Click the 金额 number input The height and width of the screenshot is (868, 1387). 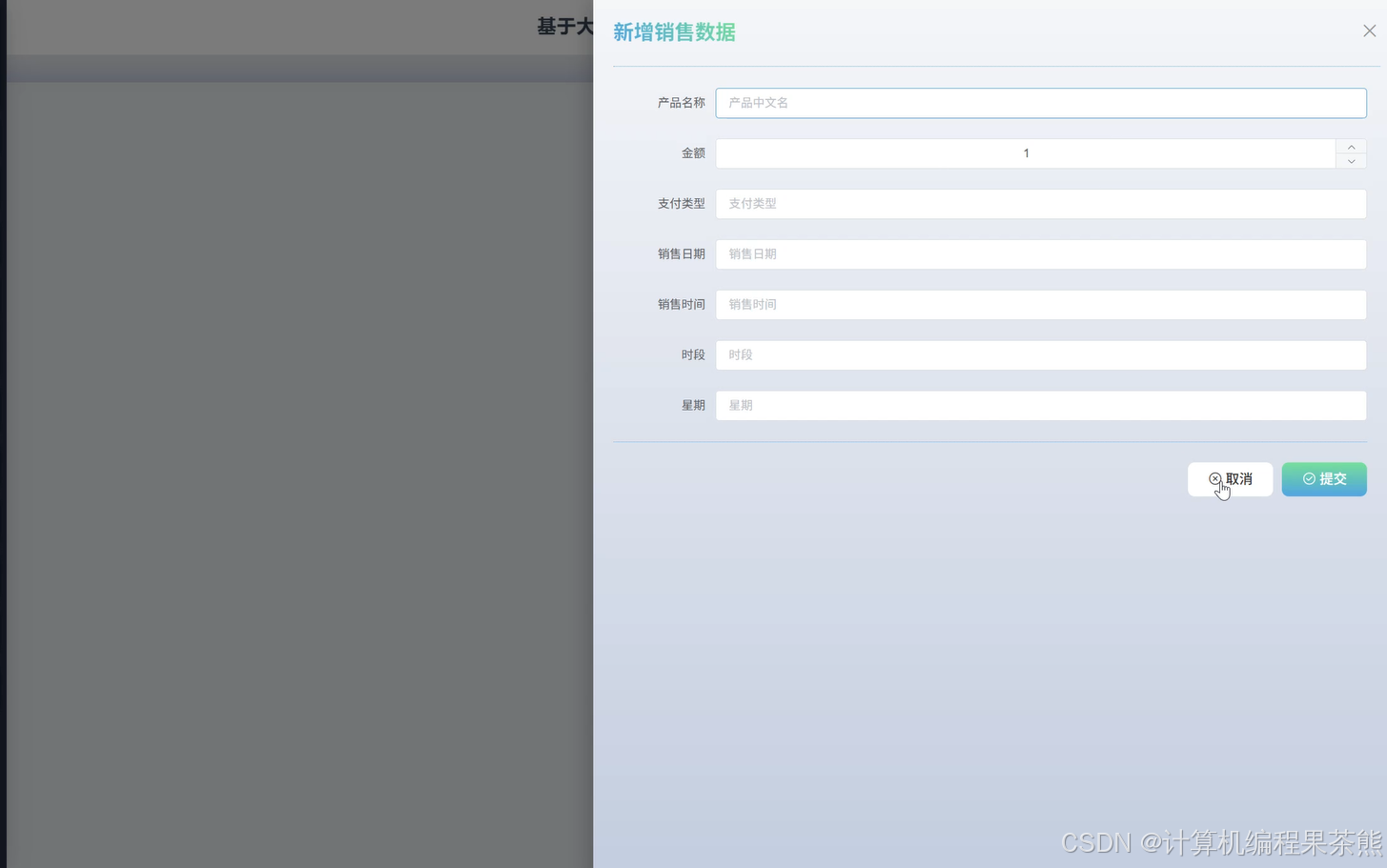pos(1026,153)
